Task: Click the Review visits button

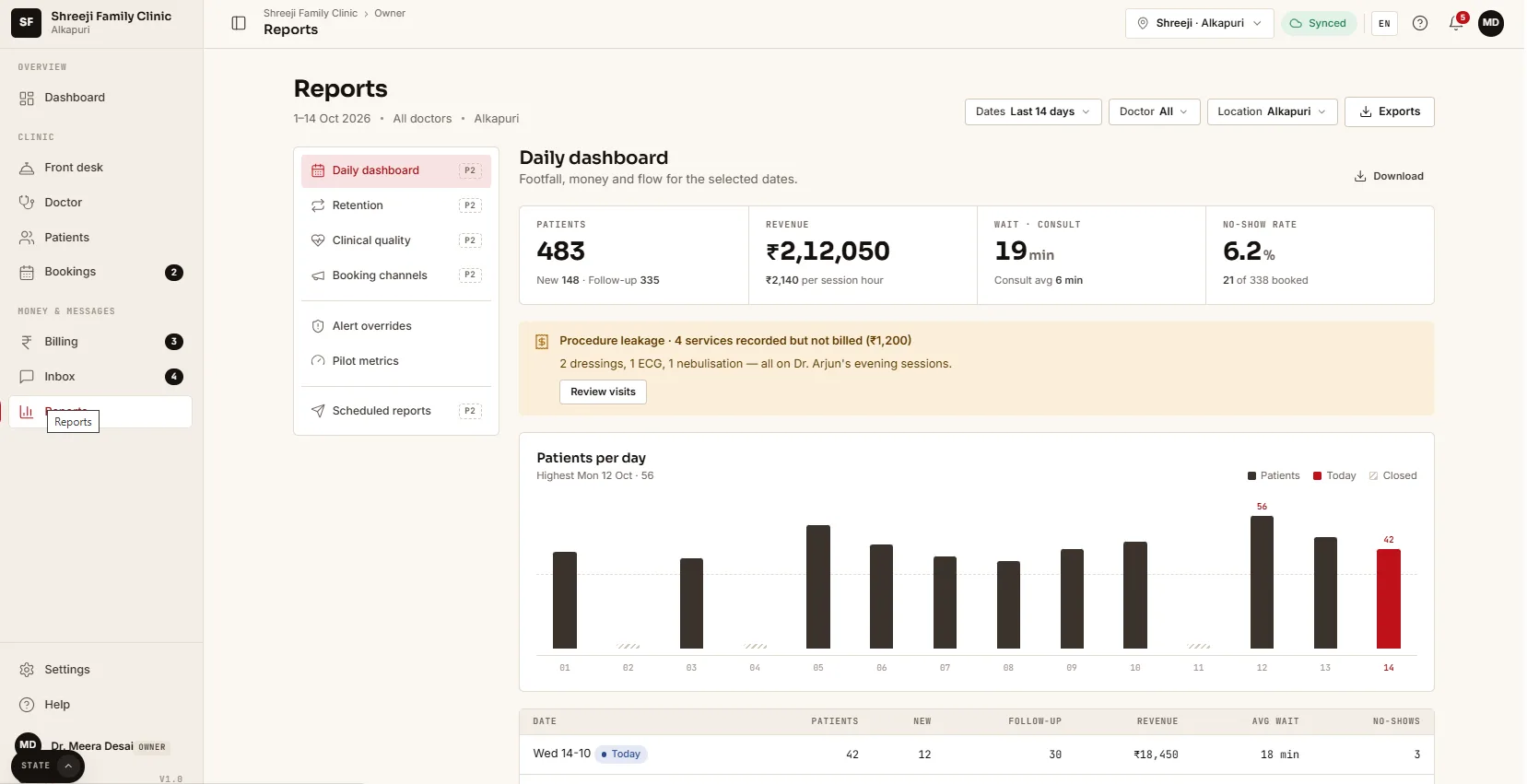Action: pyautogui.click(x=603, y=392)
